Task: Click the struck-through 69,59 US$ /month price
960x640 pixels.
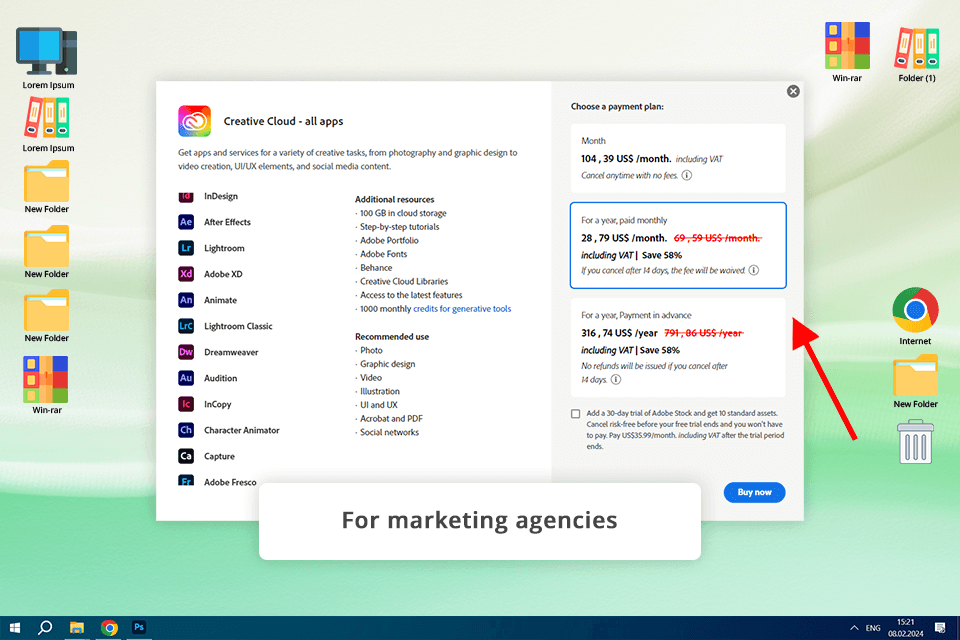Action: tap(718, 238)
